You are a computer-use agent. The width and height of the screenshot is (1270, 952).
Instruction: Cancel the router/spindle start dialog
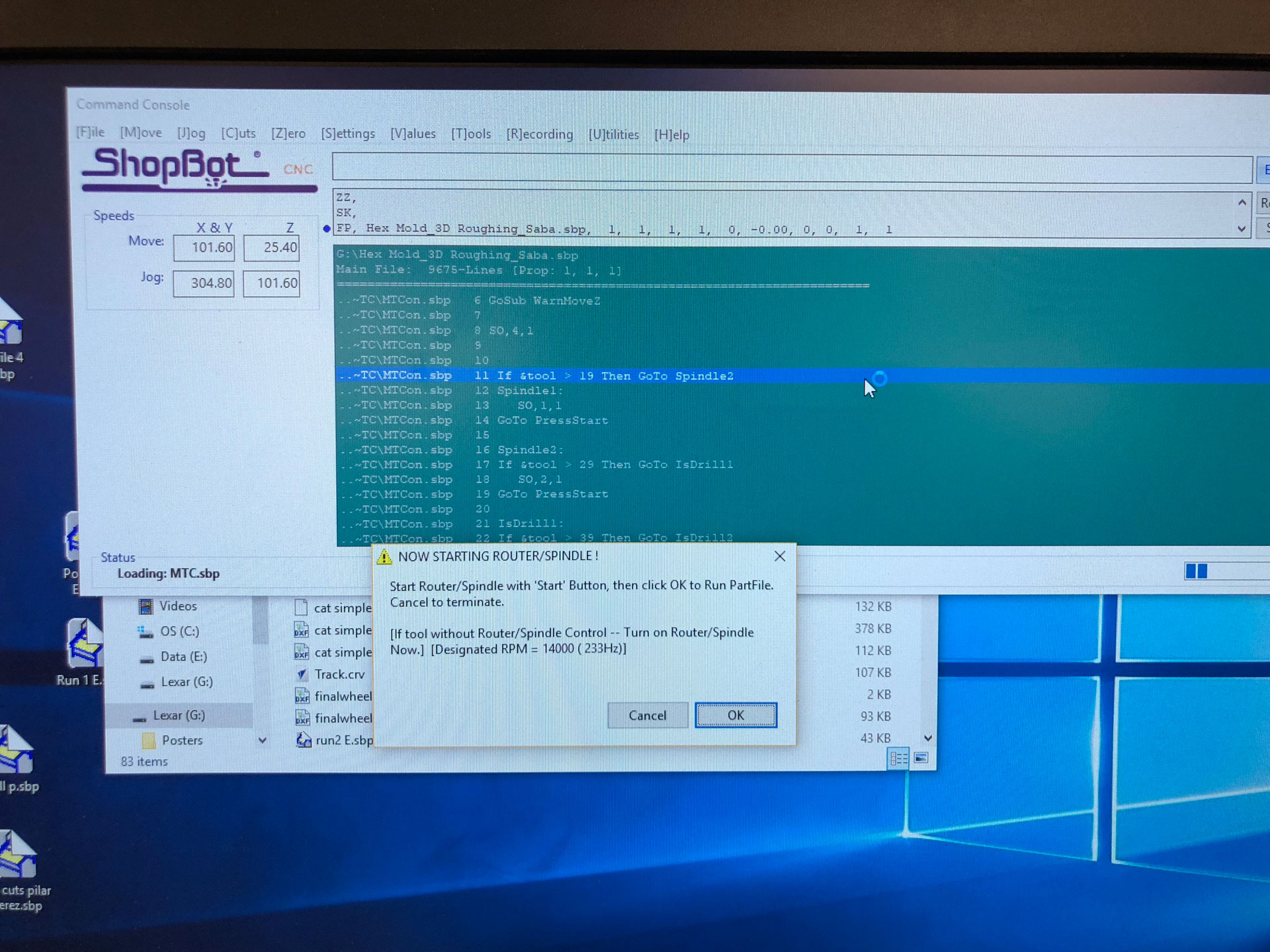647,715
